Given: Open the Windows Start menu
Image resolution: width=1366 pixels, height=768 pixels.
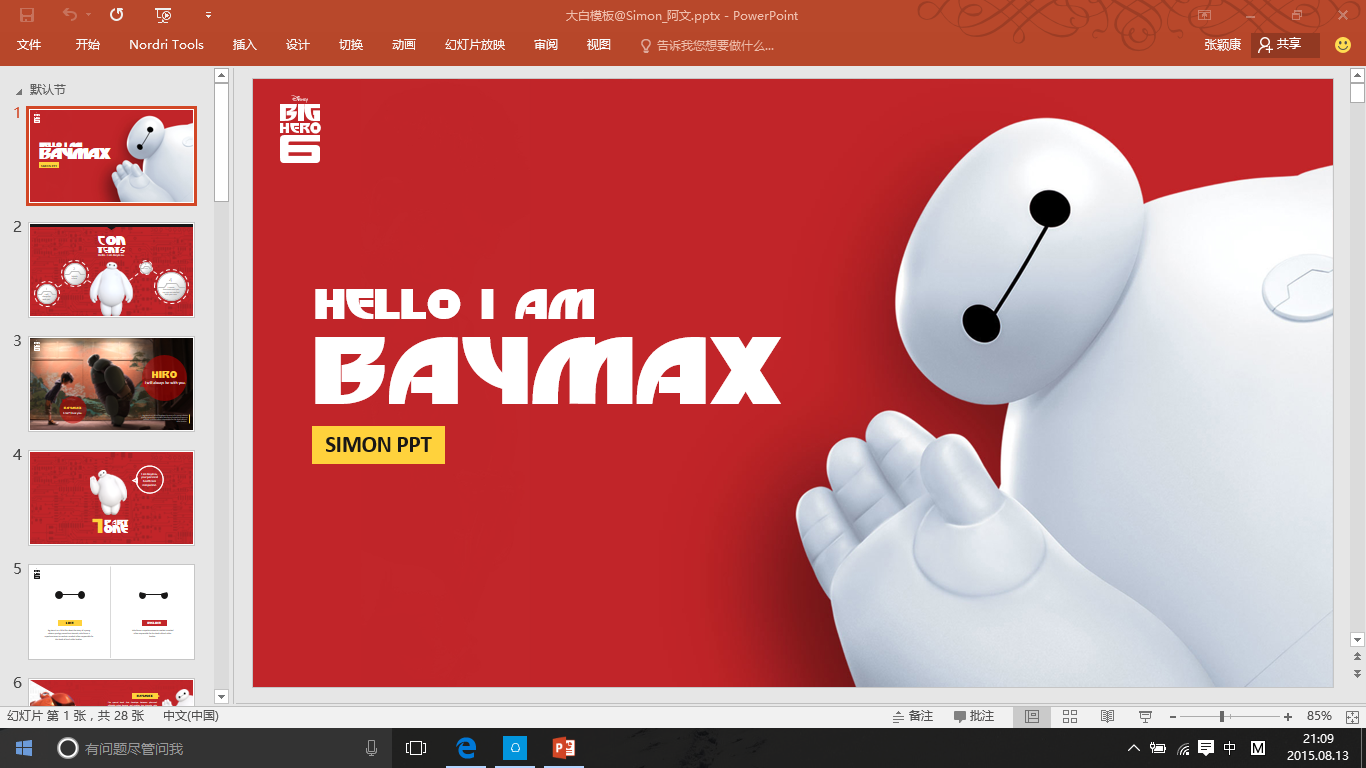Looking at the screenshot, I should coord(24,748).
